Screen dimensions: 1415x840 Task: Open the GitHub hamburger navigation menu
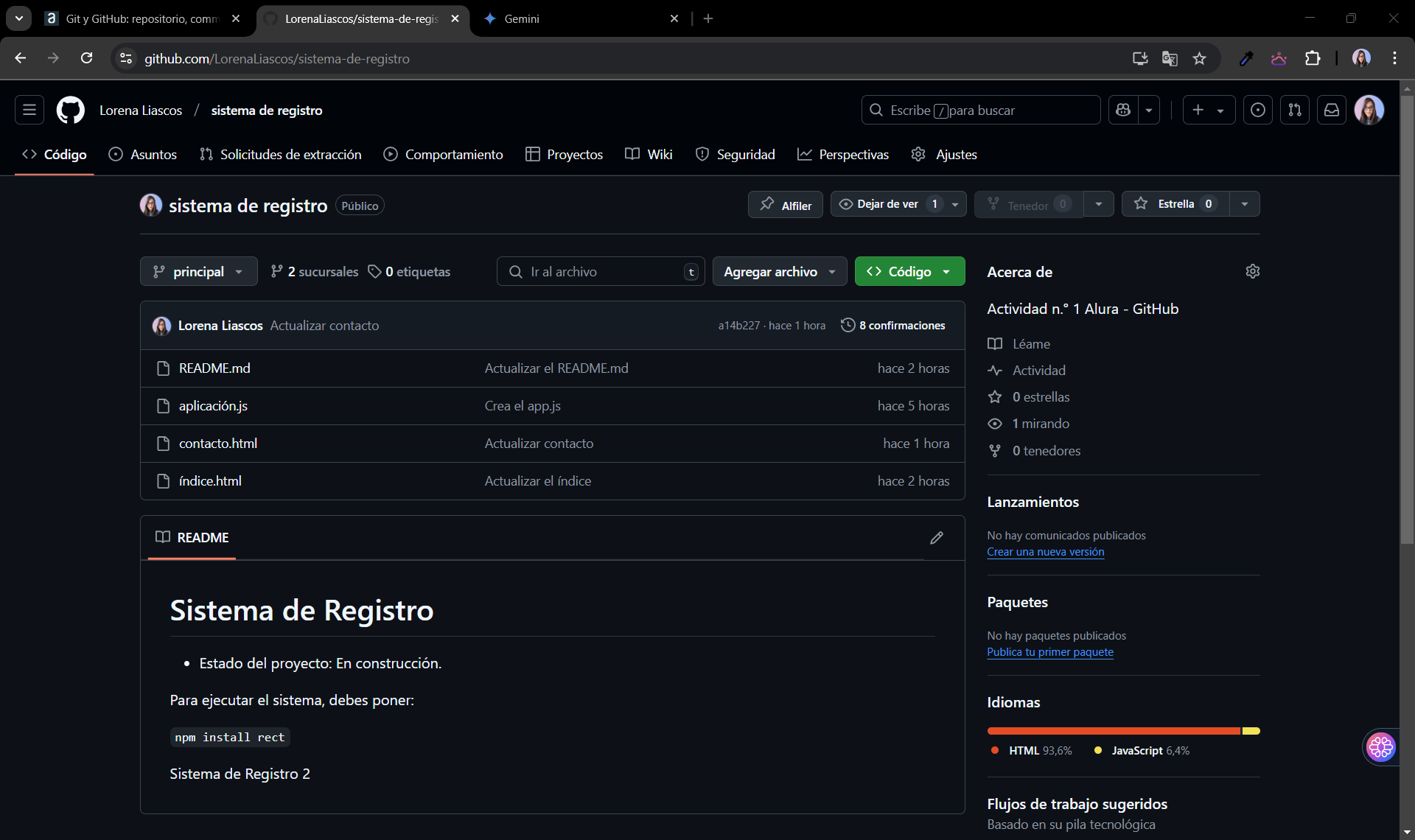pos(29,110)
